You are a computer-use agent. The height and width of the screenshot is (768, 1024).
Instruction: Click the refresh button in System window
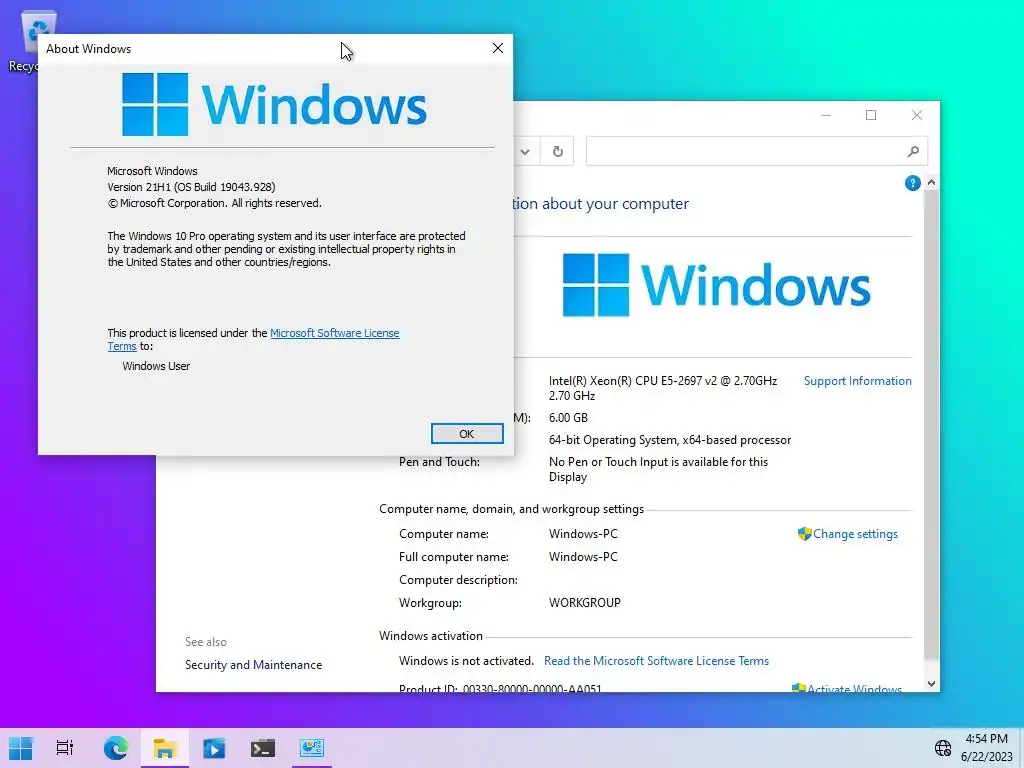[557, 152]
